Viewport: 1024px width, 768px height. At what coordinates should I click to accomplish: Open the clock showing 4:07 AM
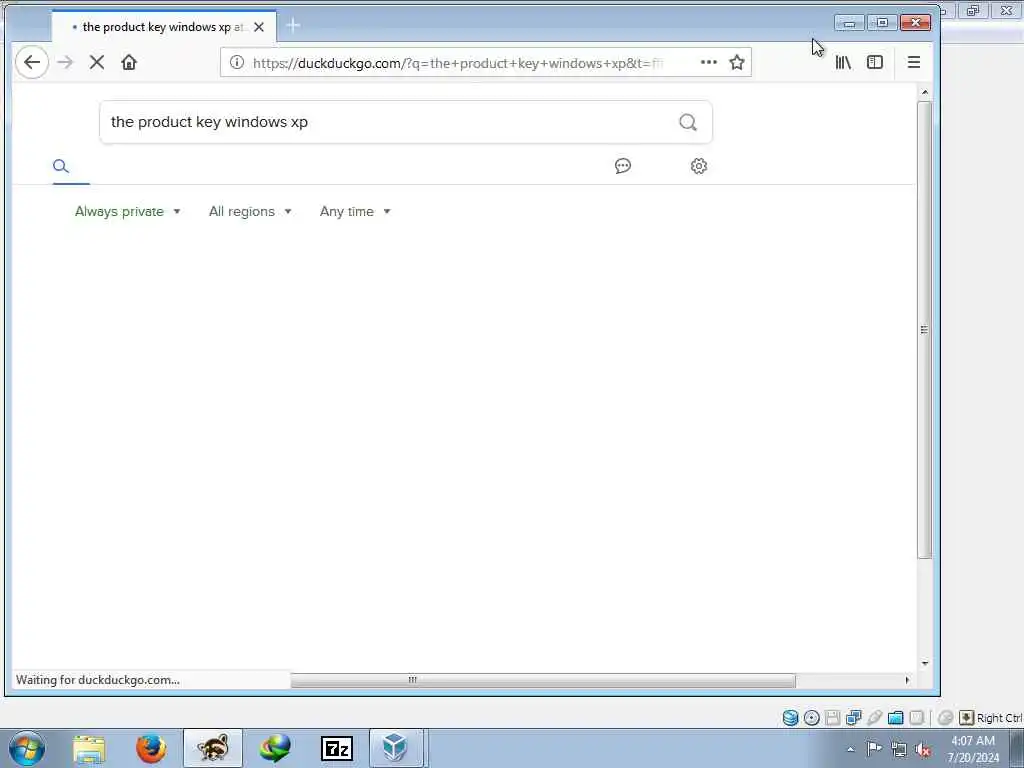click(x=973, y=749)
